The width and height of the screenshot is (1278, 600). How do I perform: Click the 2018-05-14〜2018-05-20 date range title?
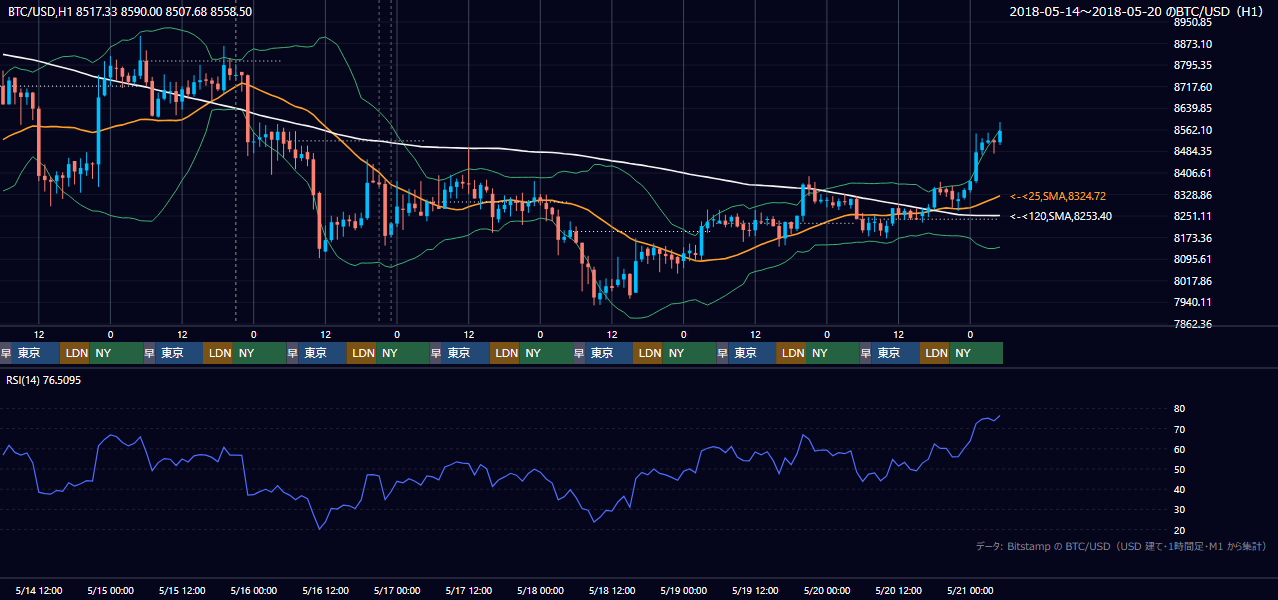point(1138,12)
